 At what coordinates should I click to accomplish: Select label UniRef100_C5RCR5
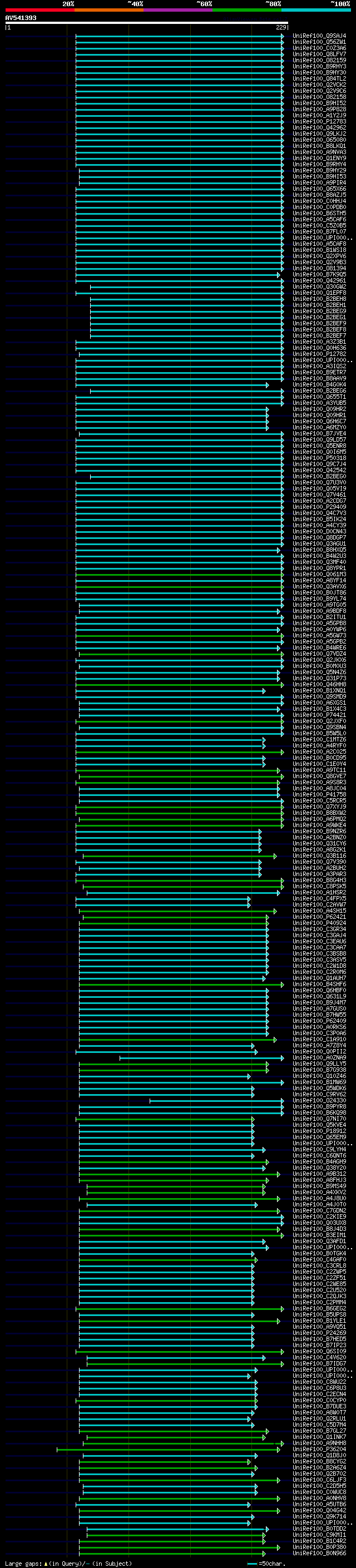pos(319,800)
